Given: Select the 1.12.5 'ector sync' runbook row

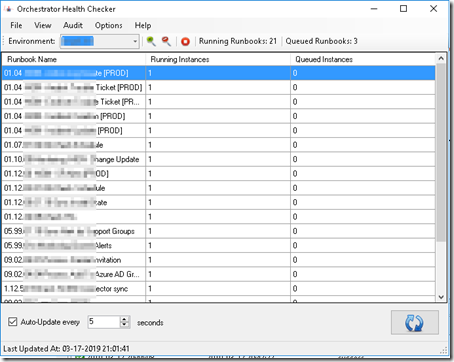Looking at the screenshot, I should (219, 288).
